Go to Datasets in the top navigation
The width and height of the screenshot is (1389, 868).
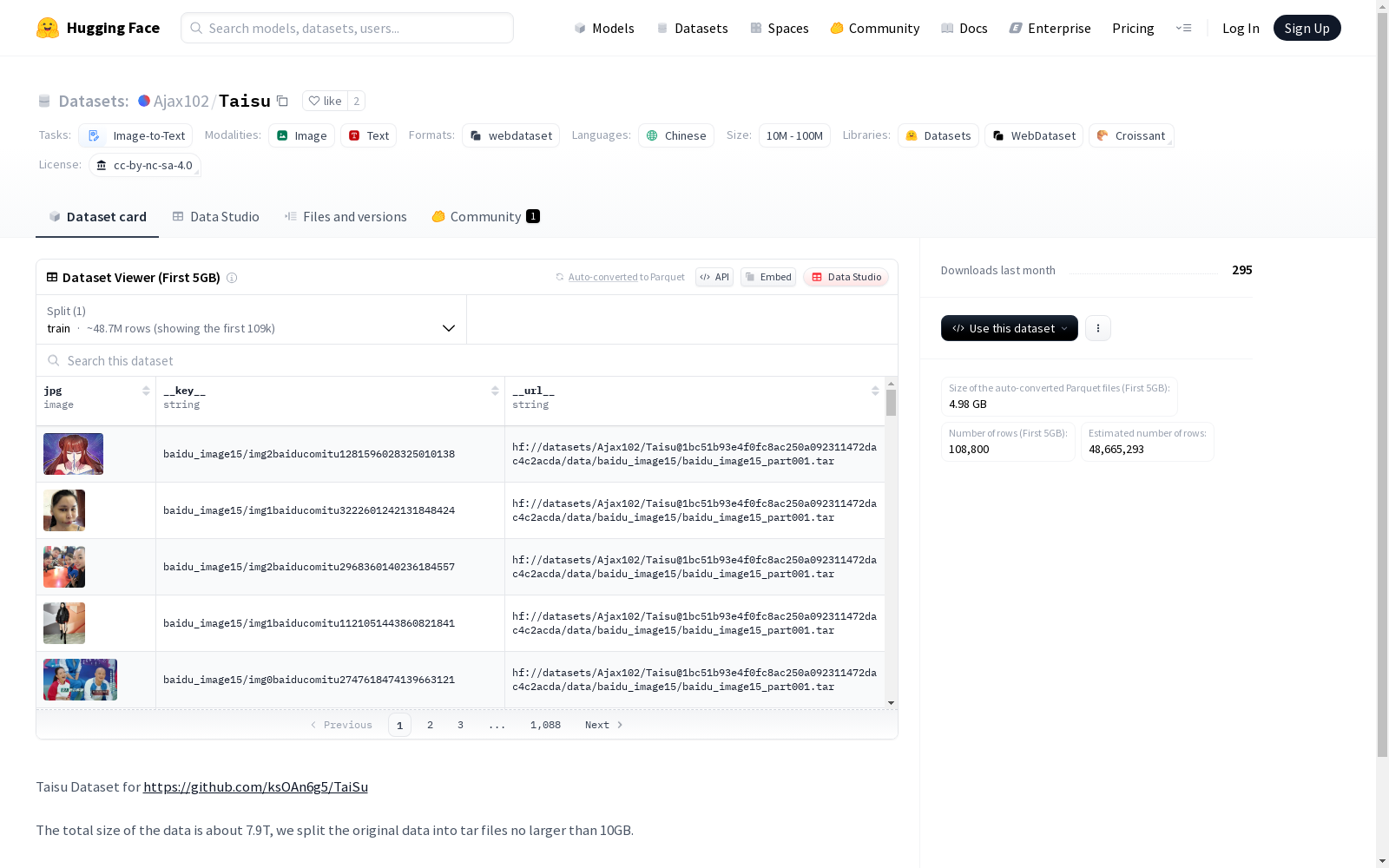[692, 28]
